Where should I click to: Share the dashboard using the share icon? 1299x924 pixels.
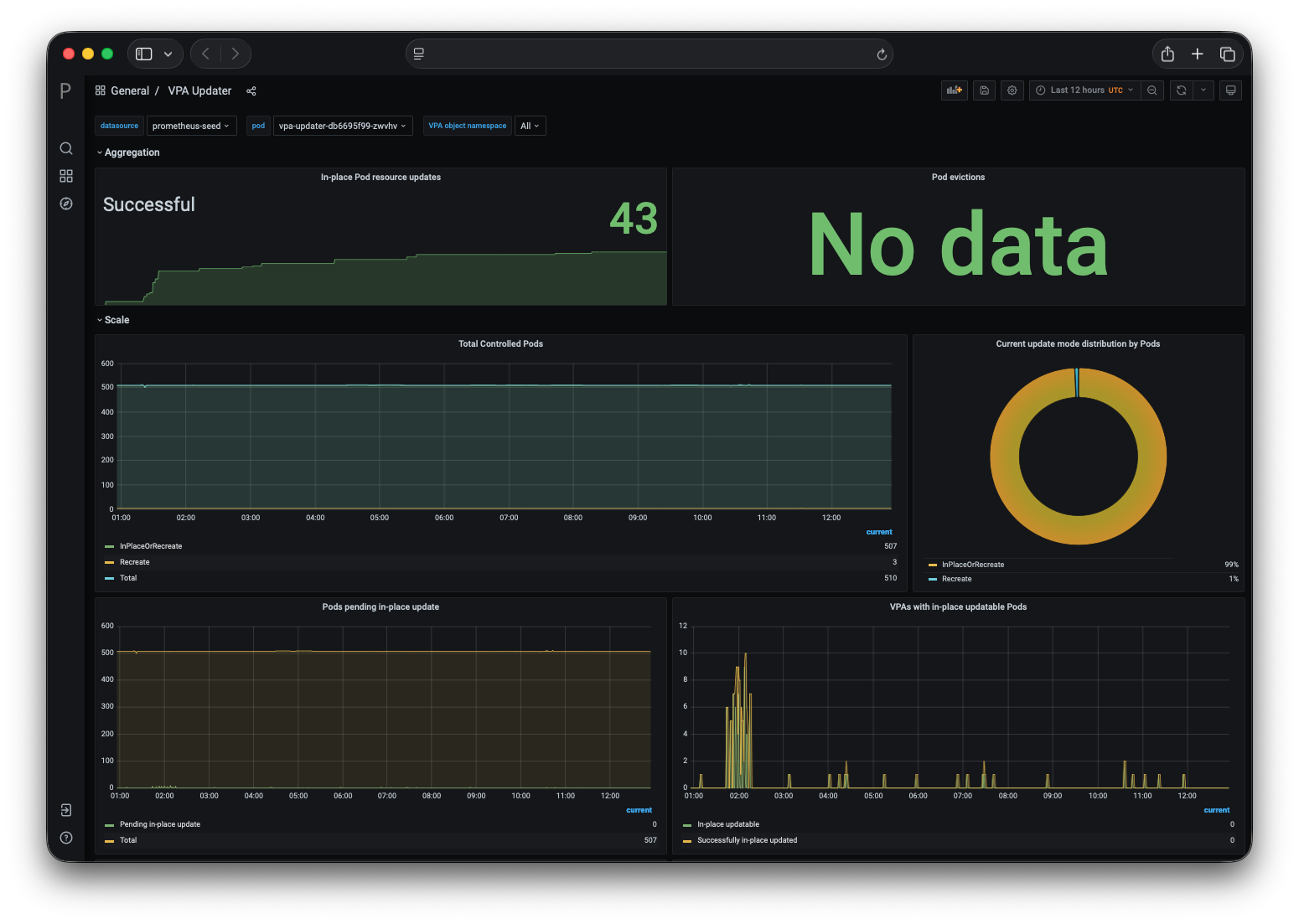coord(251,91)
